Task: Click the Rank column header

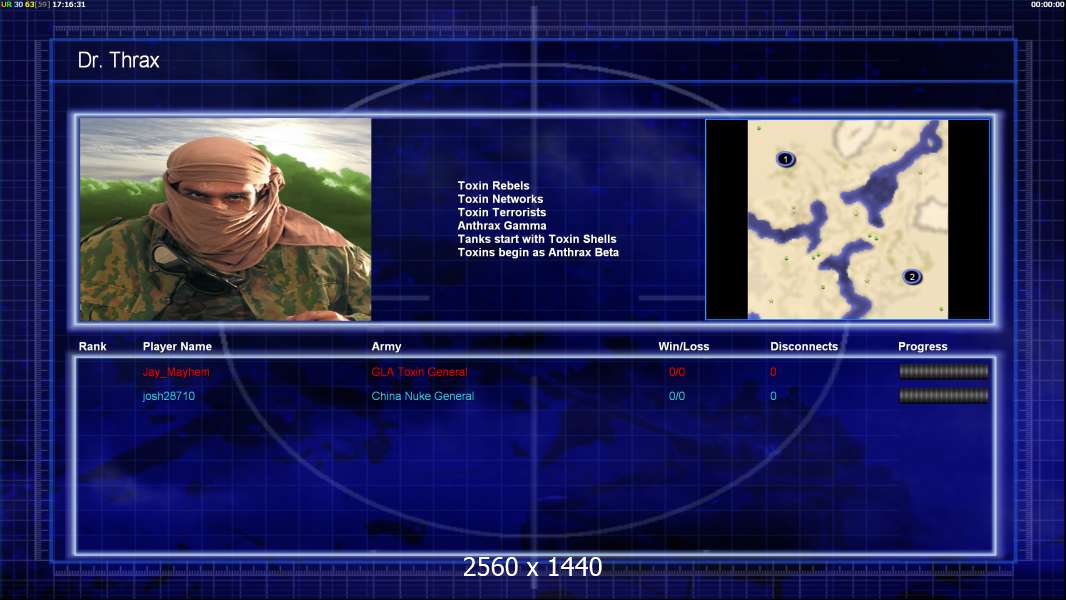Action: click(92, 347)
